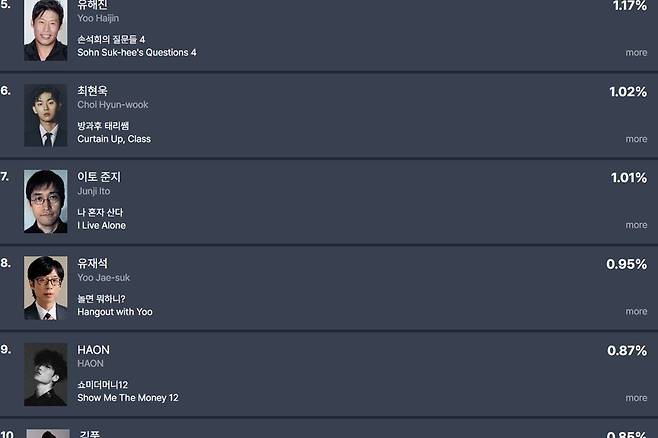Click "more" next to HAON's entry
658x438 pixels.
click(636, 398)
